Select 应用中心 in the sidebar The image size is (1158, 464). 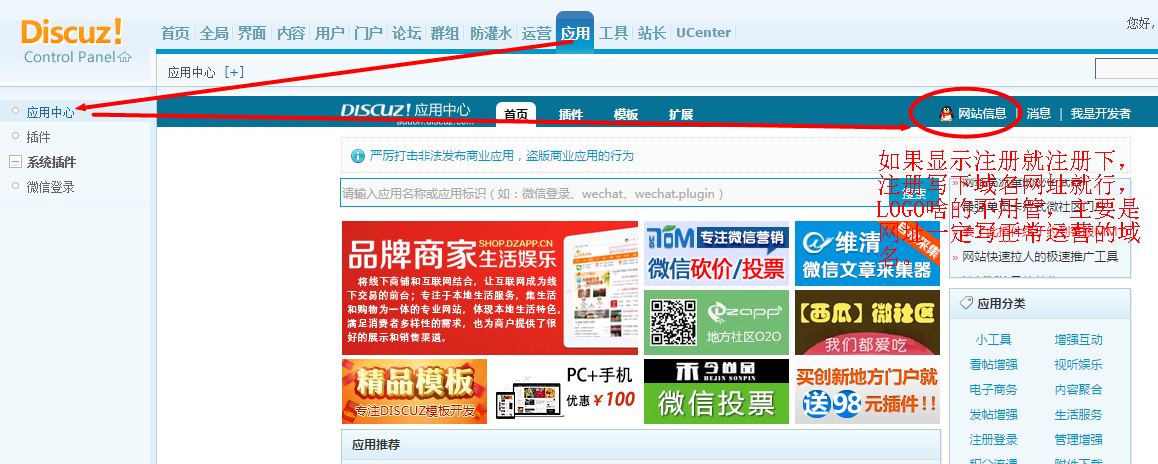[50, 112]
